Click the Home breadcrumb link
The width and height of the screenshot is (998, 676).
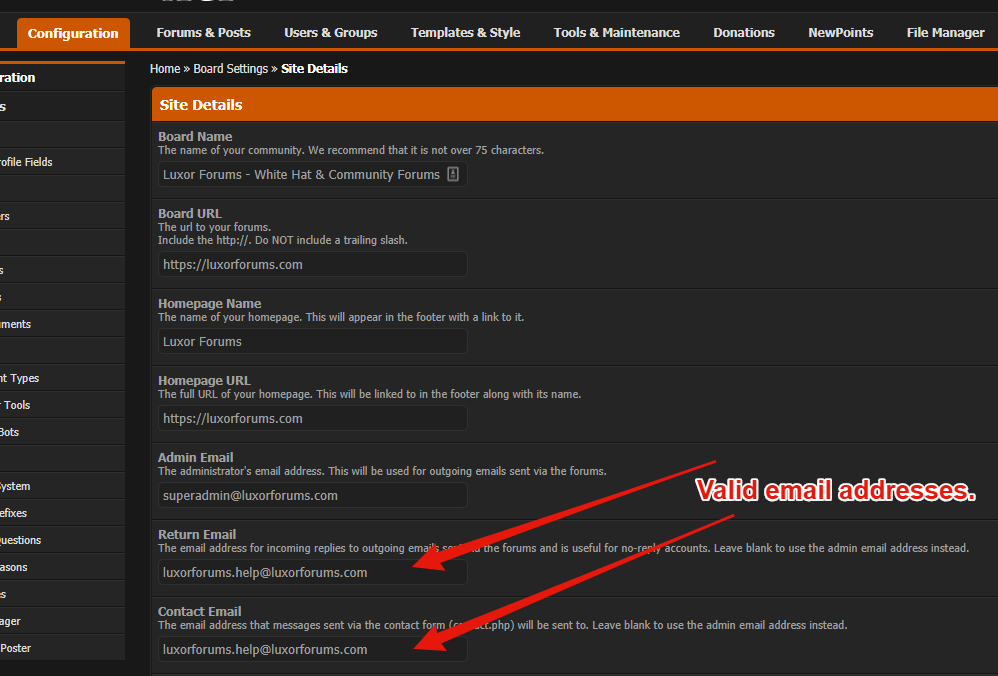point(165,69)
